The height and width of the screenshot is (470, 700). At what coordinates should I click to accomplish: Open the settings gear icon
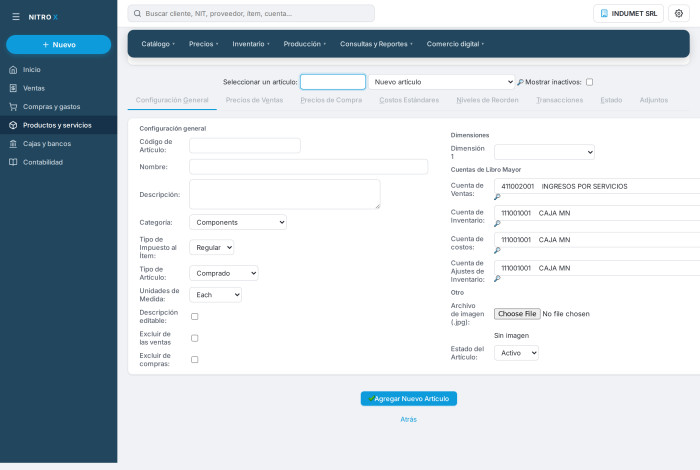[x=679, y=13]
